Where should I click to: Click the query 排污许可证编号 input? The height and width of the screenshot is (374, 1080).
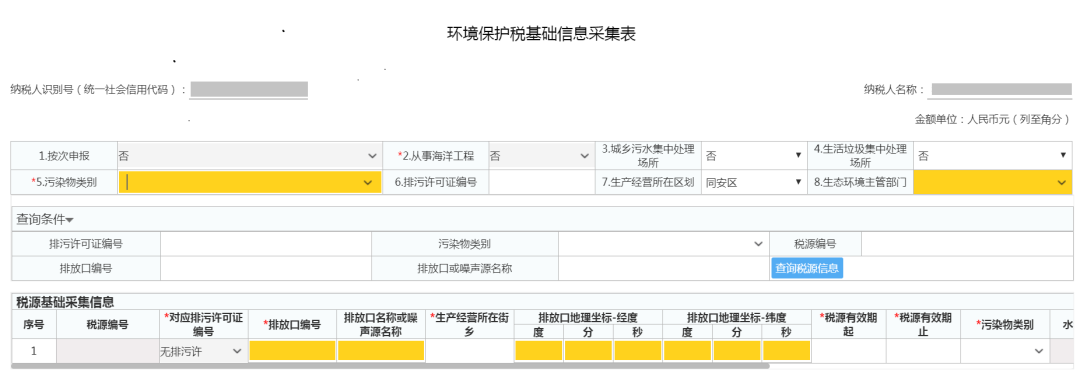266,244
